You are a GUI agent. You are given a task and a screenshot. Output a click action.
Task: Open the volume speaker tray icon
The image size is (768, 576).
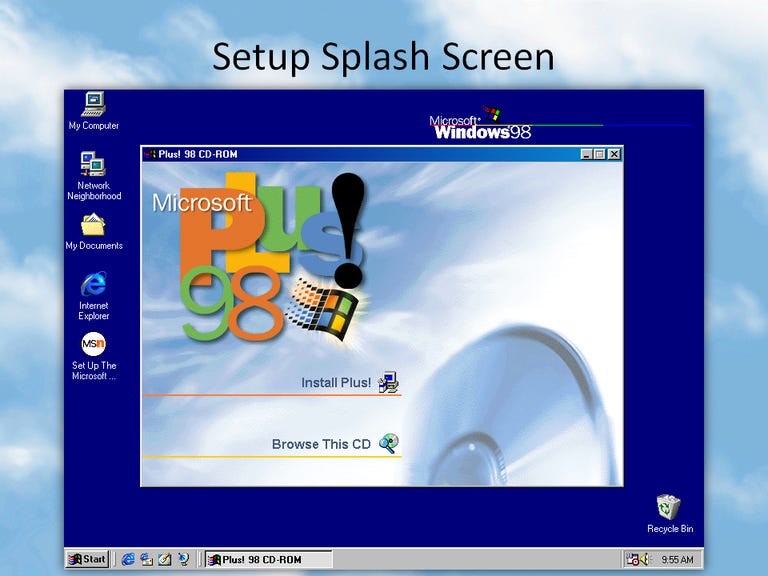[644, 559]
